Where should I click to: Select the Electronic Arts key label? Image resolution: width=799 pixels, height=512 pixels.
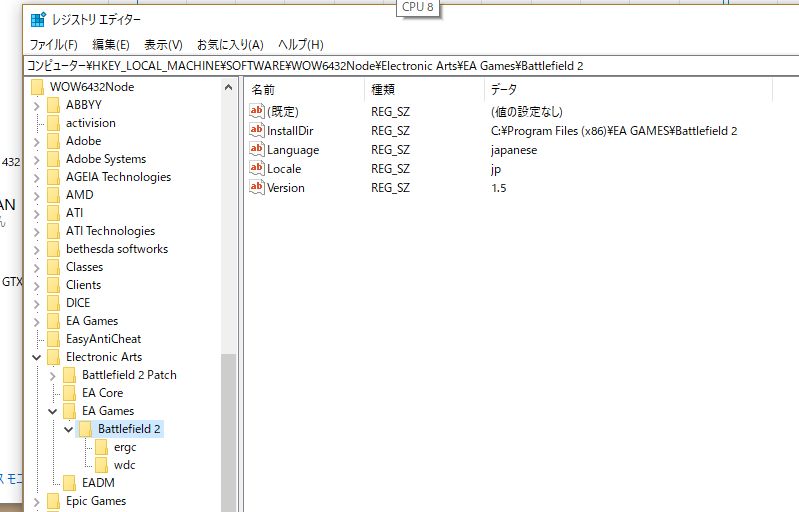coord(104,357)
